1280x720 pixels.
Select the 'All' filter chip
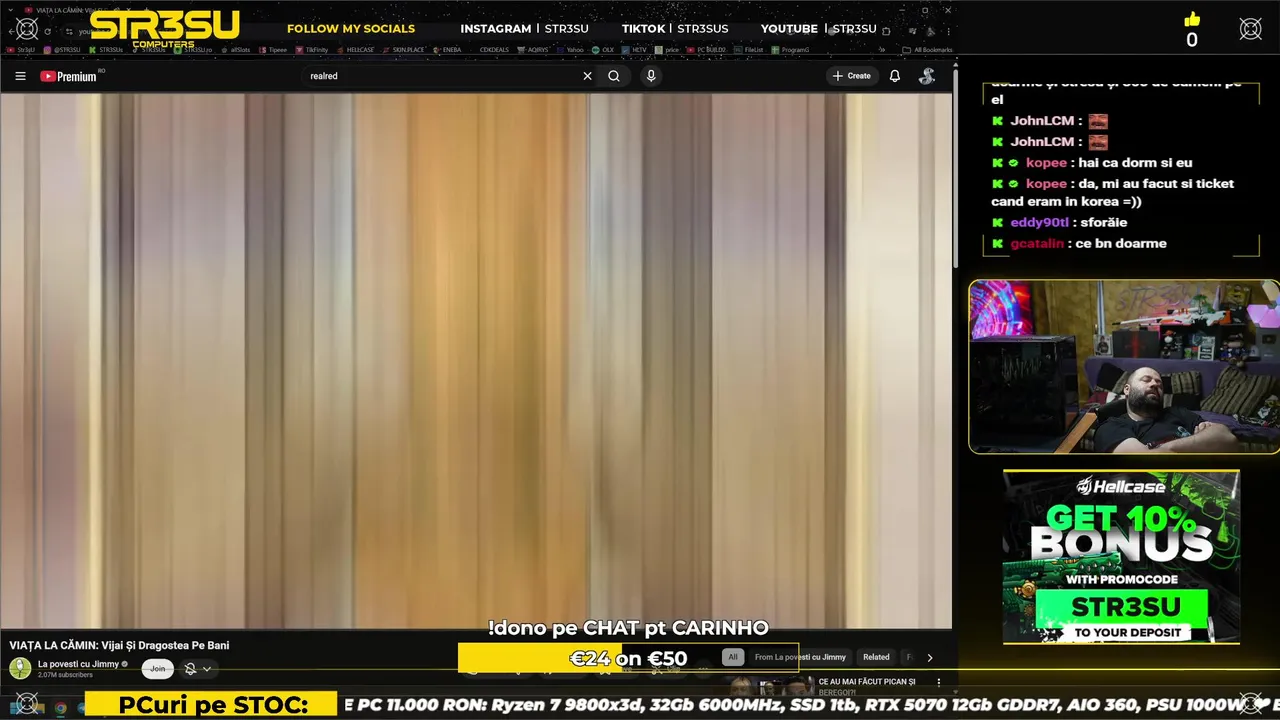(733, 657)
